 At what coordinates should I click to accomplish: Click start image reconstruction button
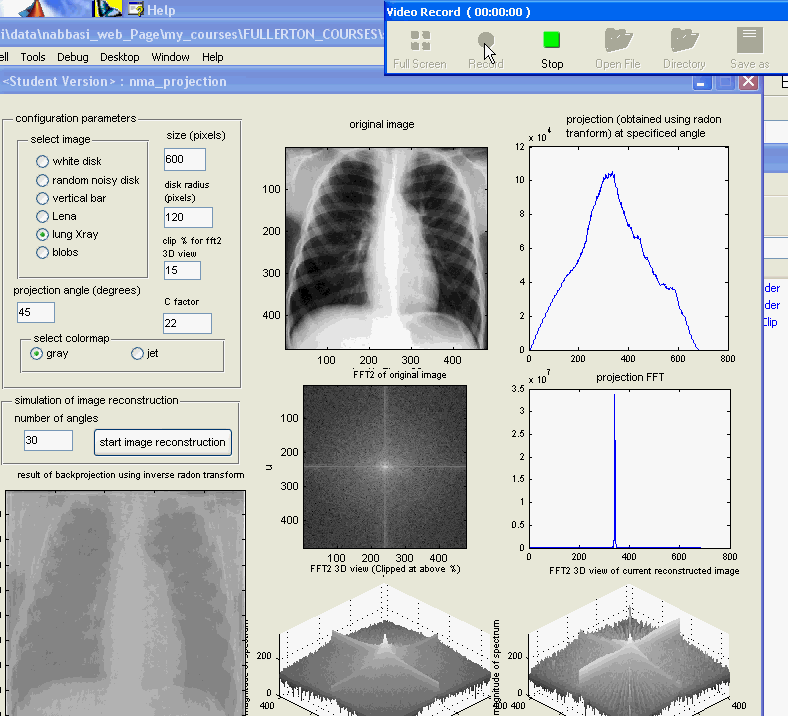click(163, 441)
